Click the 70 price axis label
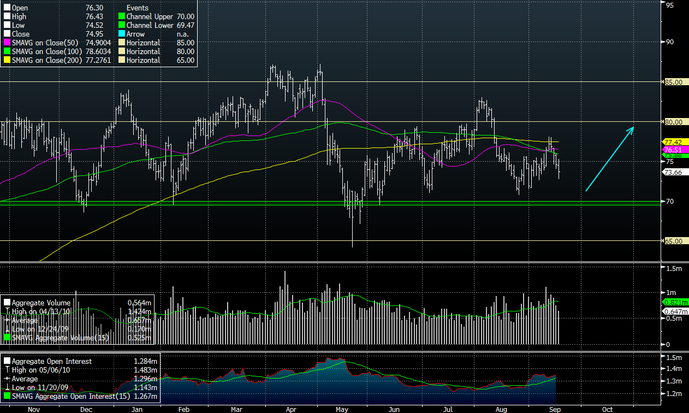The height and width of the screenshot is (413, 689). point(670,201)
